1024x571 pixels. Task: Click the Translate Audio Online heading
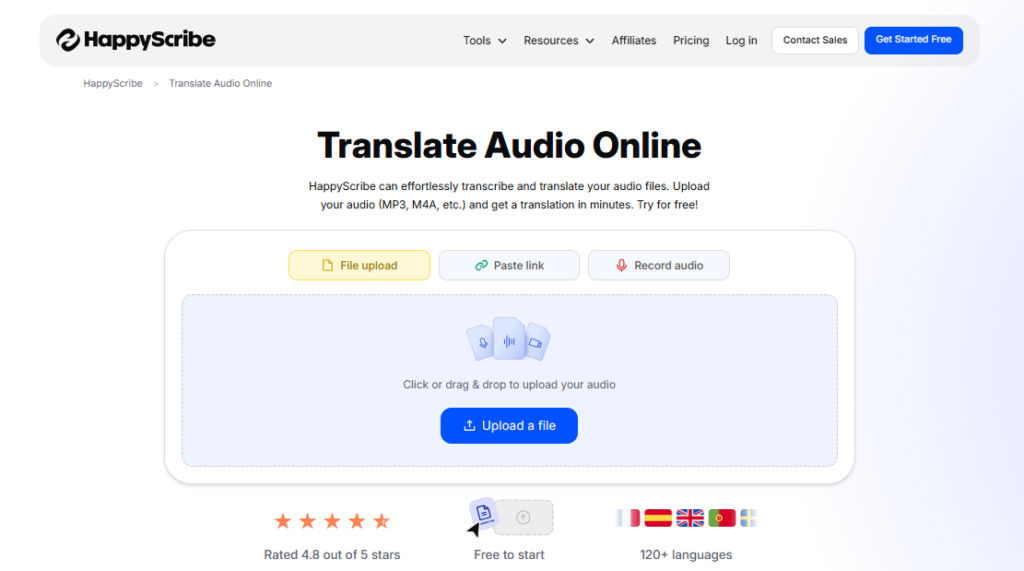click(509, 145)
